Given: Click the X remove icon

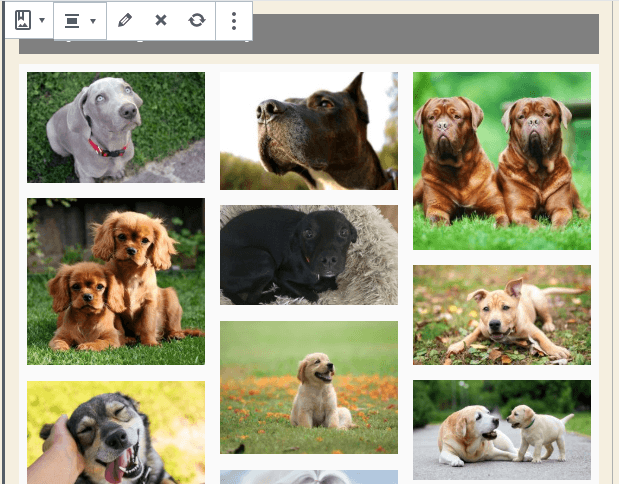Looking at the screenshot, I should click(161, 20).
